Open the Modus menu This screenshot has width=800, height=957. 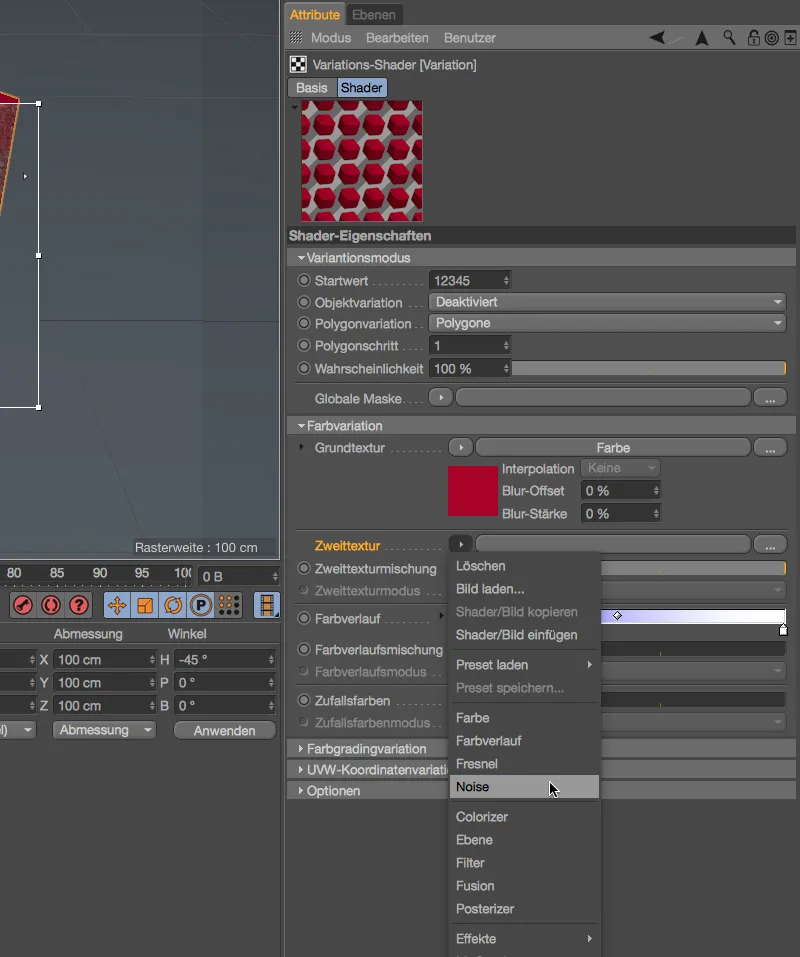[331, 38]
